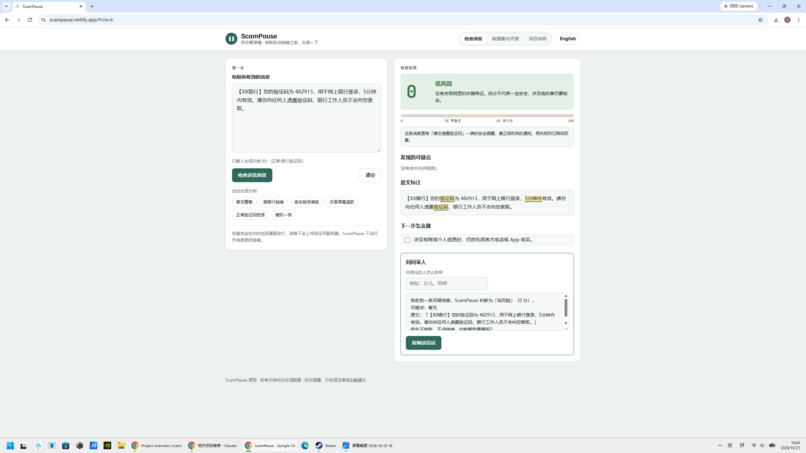Screen dimensions: 806x453
Task: Click the green 检查这条消息 button
Action: [252, 175]
